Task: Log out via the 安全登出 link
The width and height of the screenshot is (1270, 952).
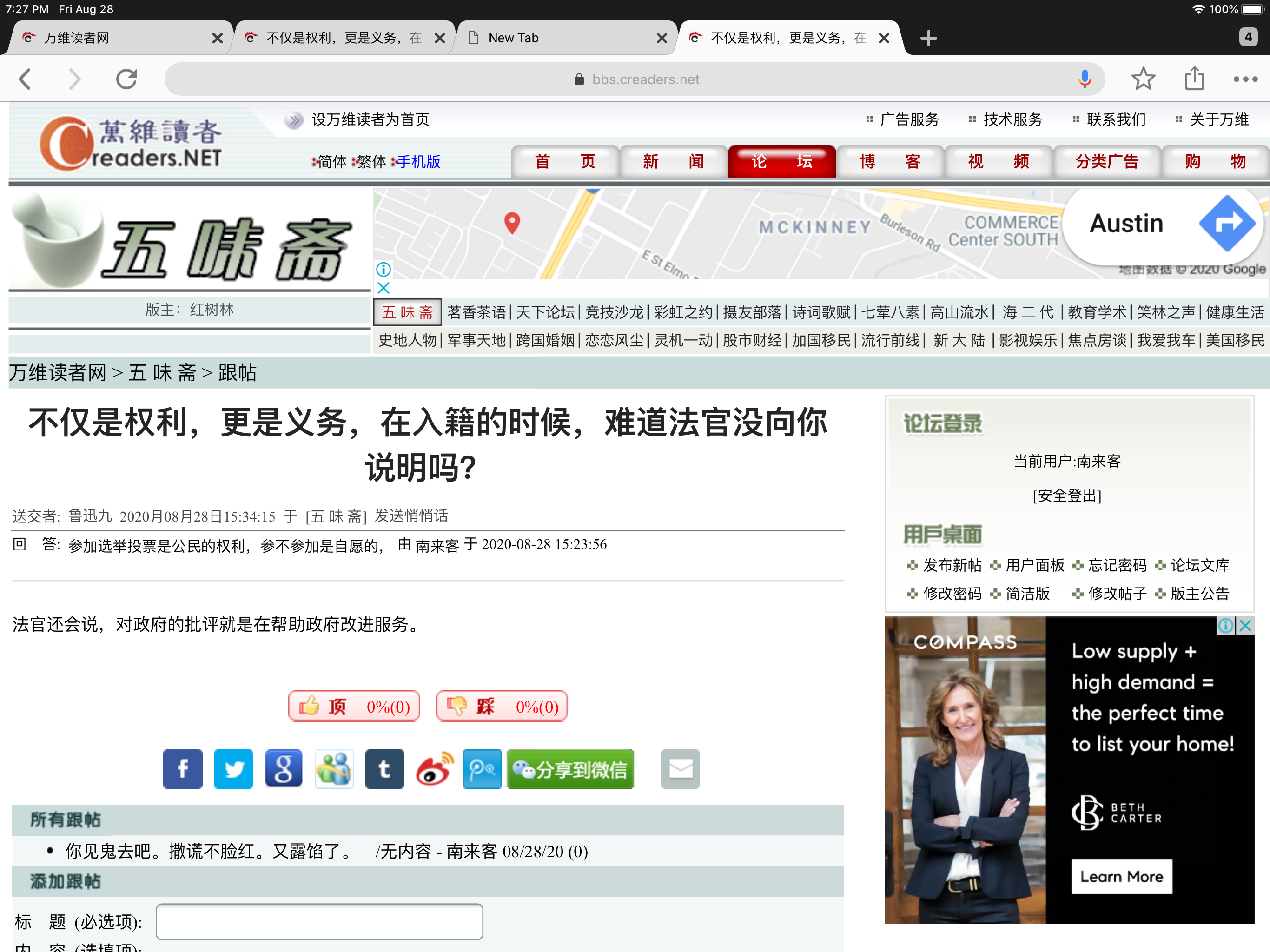Action: [1067, 496]
